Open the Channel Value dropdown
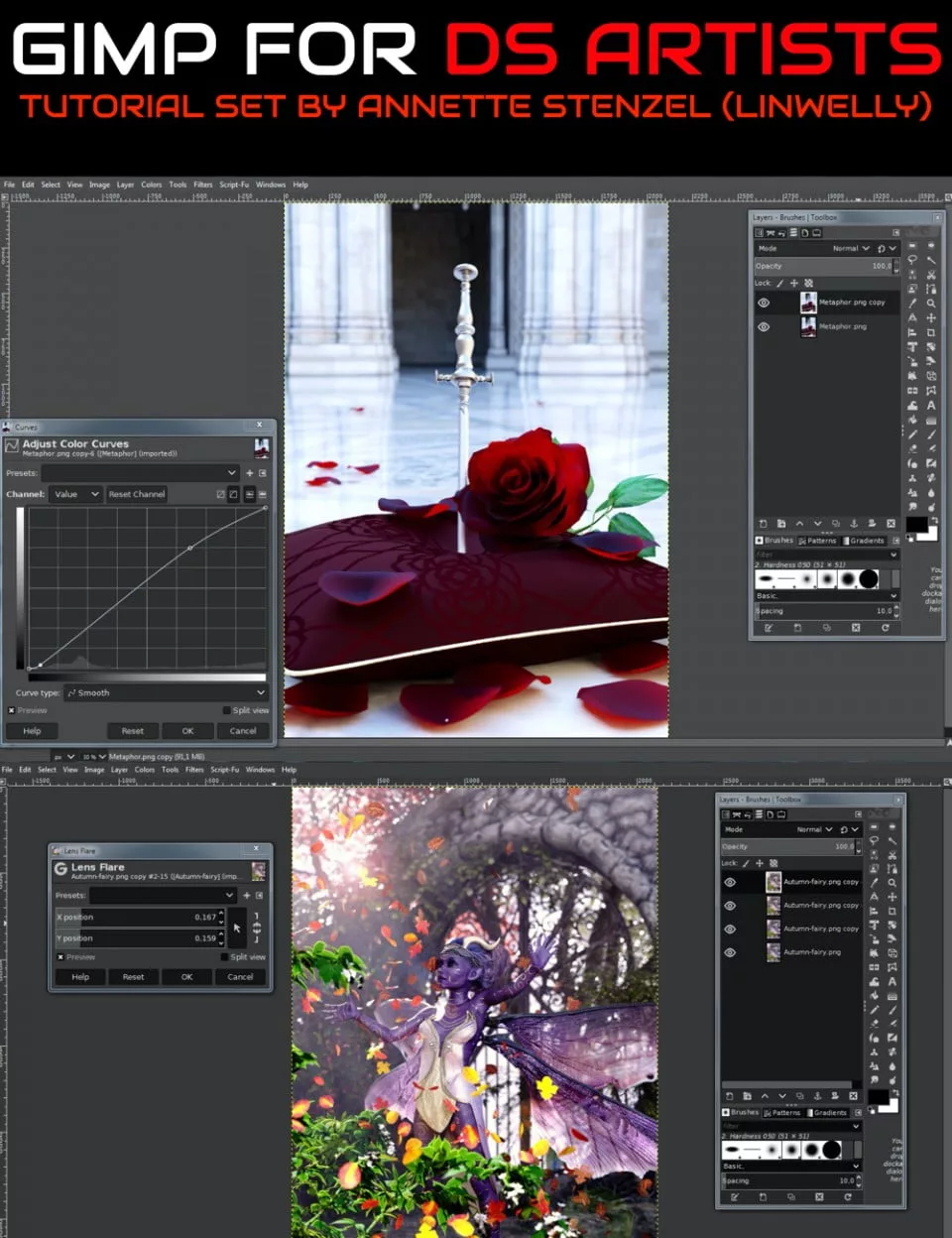The image size is (952, 1238). (76, 494)
